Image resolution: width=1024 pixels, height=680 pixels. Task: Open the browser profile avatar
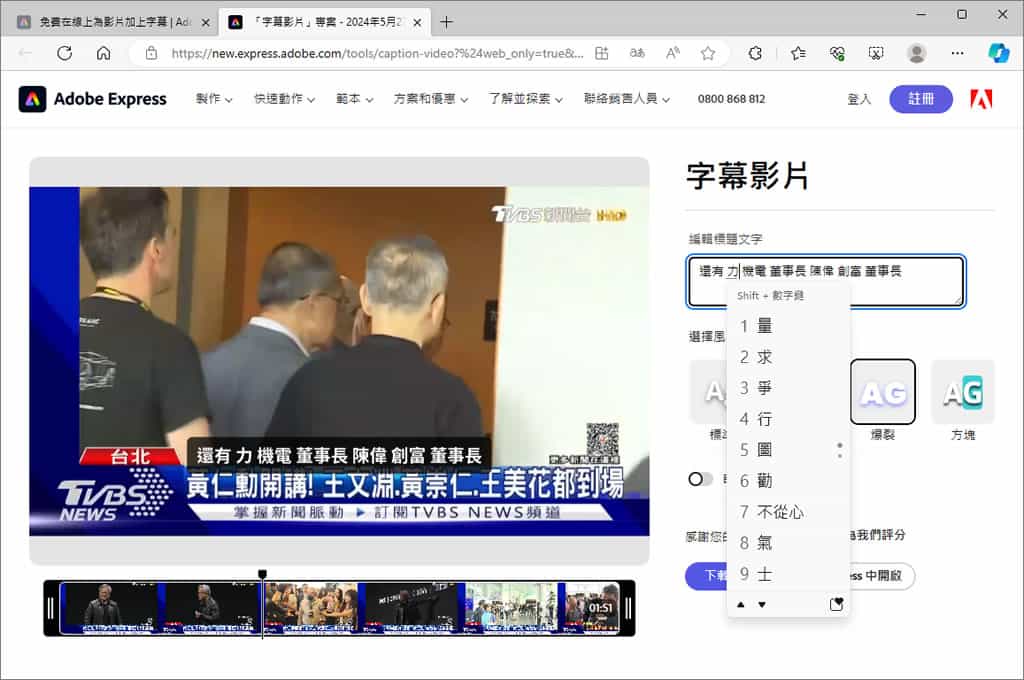tap(917, 53)
